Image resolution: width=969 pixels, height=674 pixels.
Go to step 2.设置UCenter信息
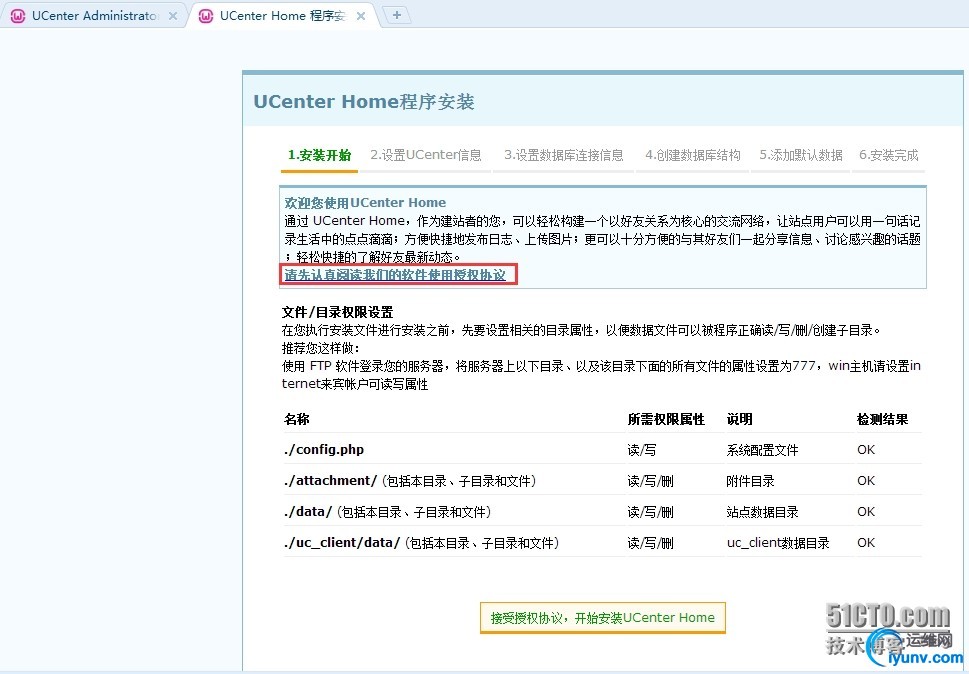[x=426, y=155]
